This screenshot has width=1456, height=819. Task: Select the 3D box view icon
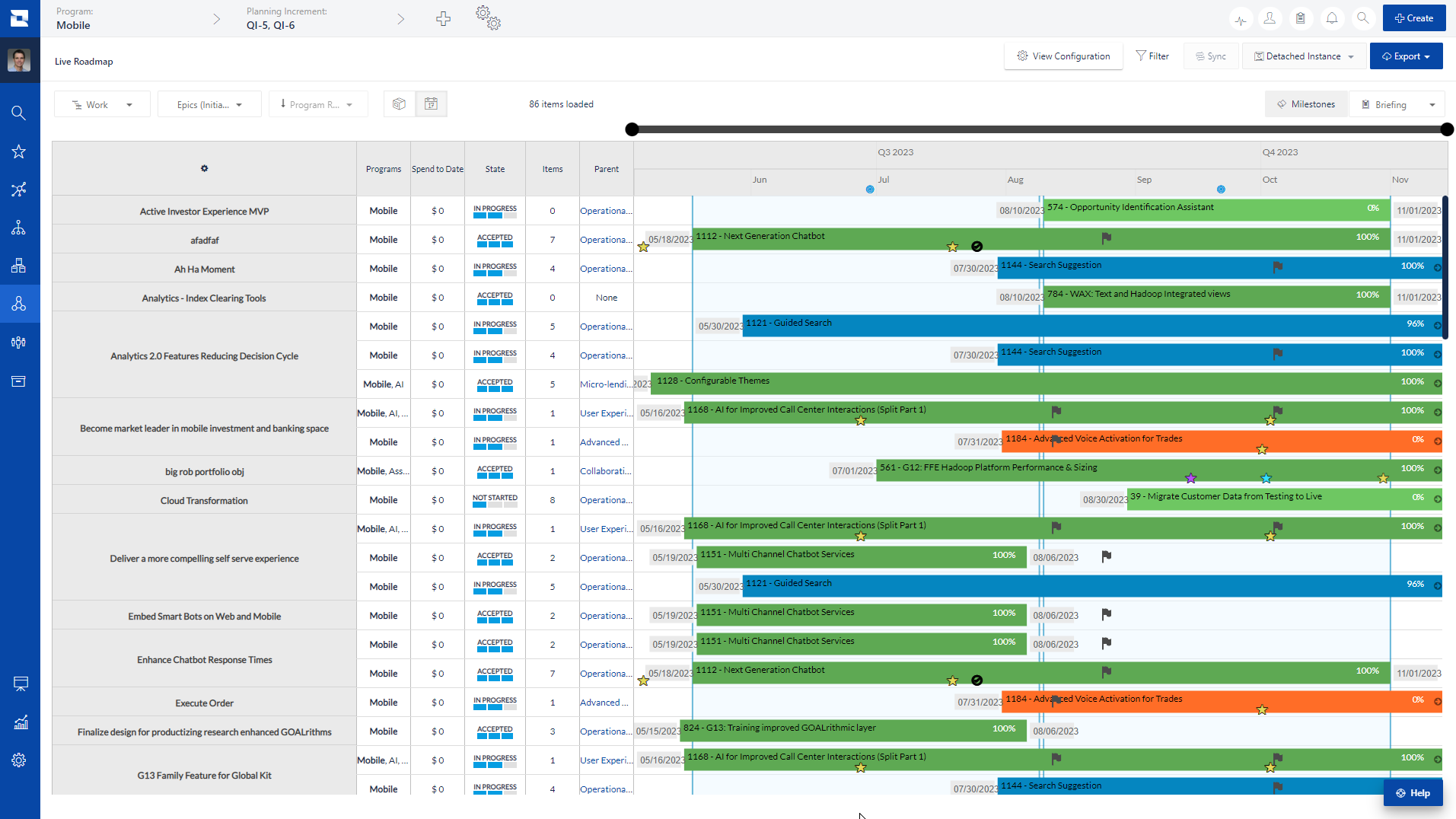pyautogui.click(x=399, y=104)
